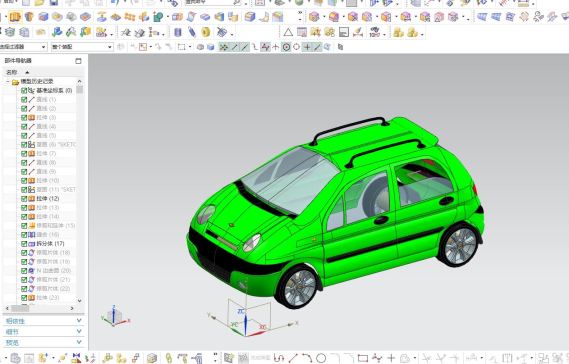Select the Arc tool in bottom toolbar

[x=307, y=358]
